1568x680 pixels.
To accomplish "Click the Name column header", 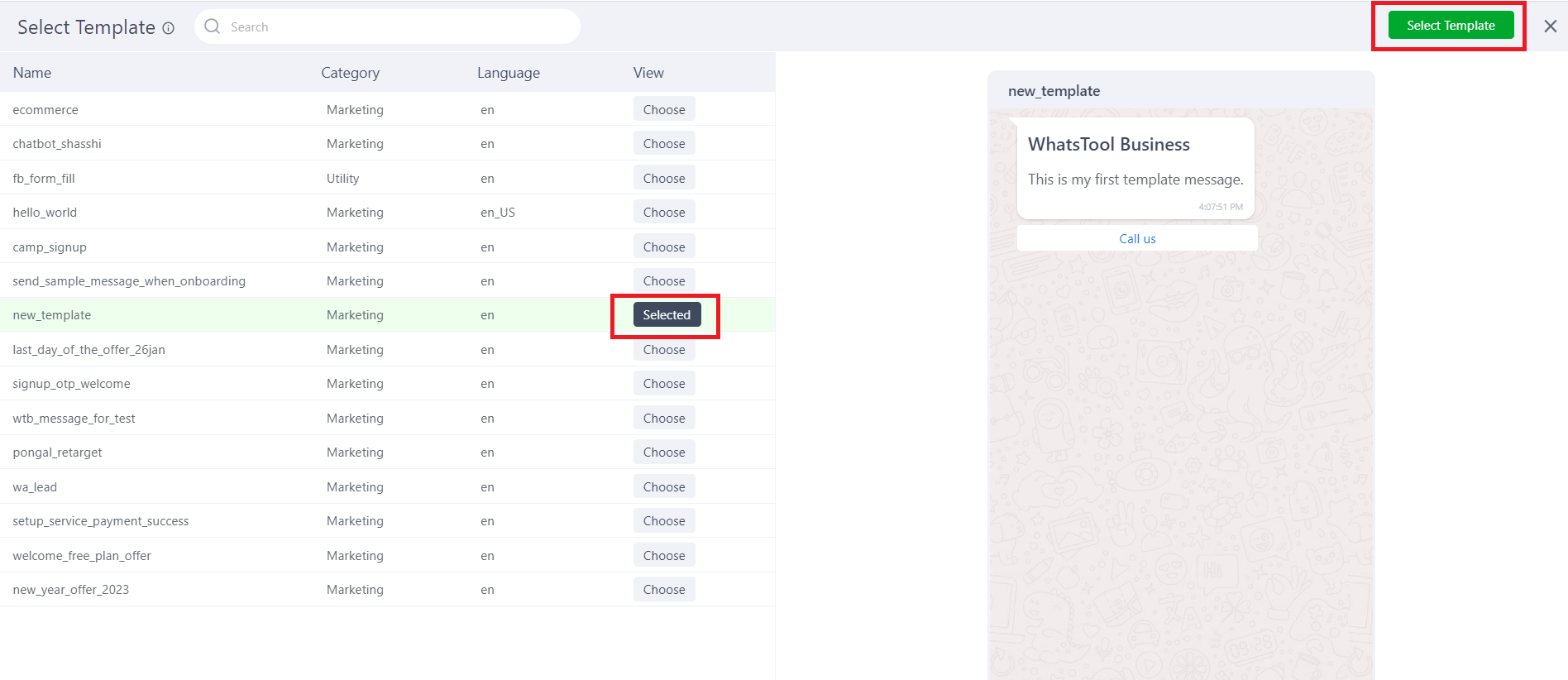I will point(32,73).
